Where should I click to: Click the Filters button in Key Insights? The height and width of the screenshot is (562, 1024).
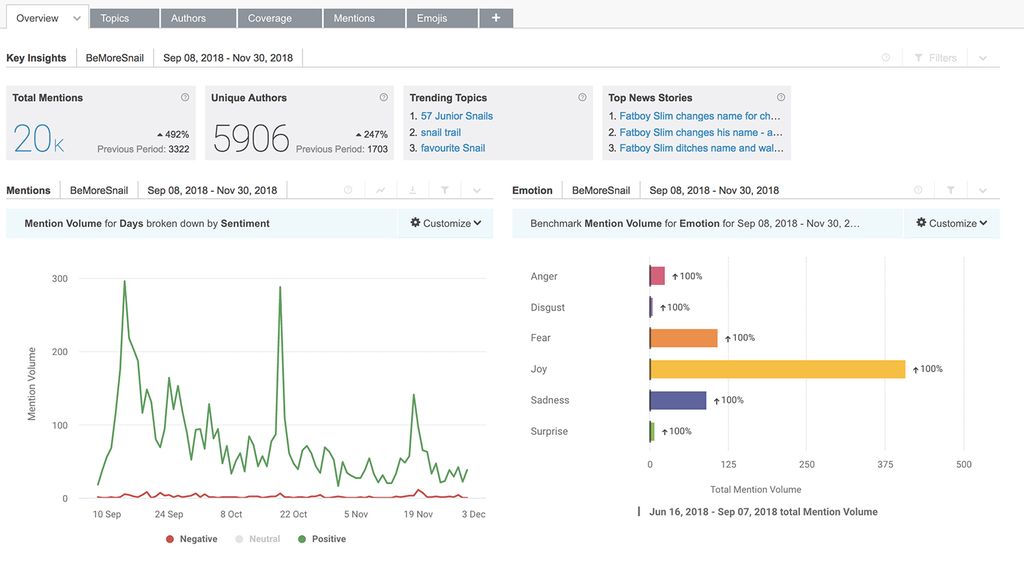pyautogui.click(x=935, y=58)
